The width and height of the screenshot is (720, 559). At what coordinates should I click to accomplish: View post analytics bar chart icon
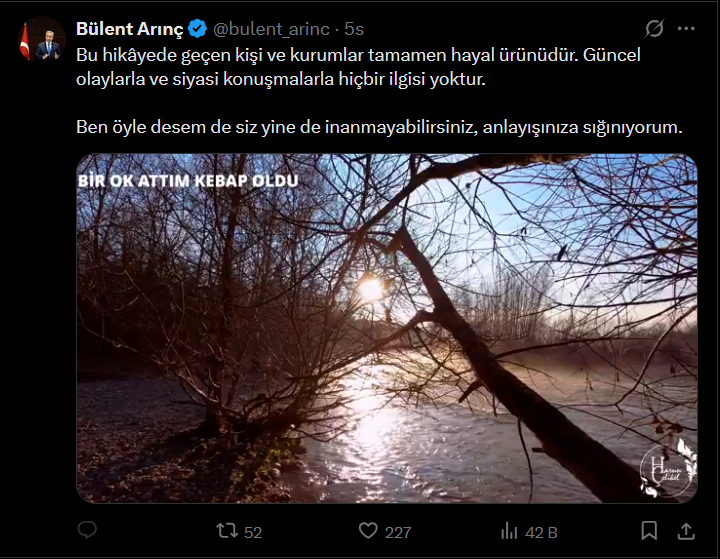(x=509, y=531)
